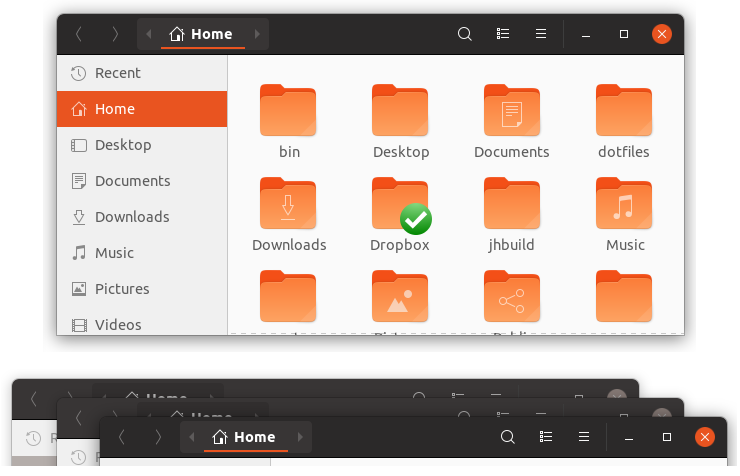Screen dimensions: 740x476
Task: Close the top Files window
Action: 662,34
